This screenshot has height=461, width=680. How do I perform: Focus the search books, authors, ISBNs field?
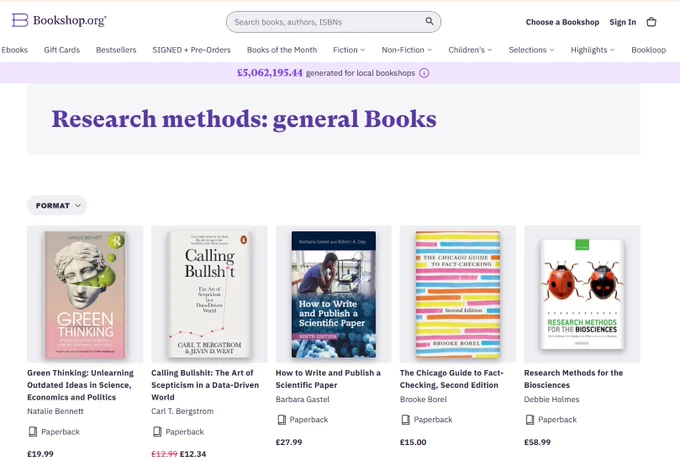click(333, 22)
